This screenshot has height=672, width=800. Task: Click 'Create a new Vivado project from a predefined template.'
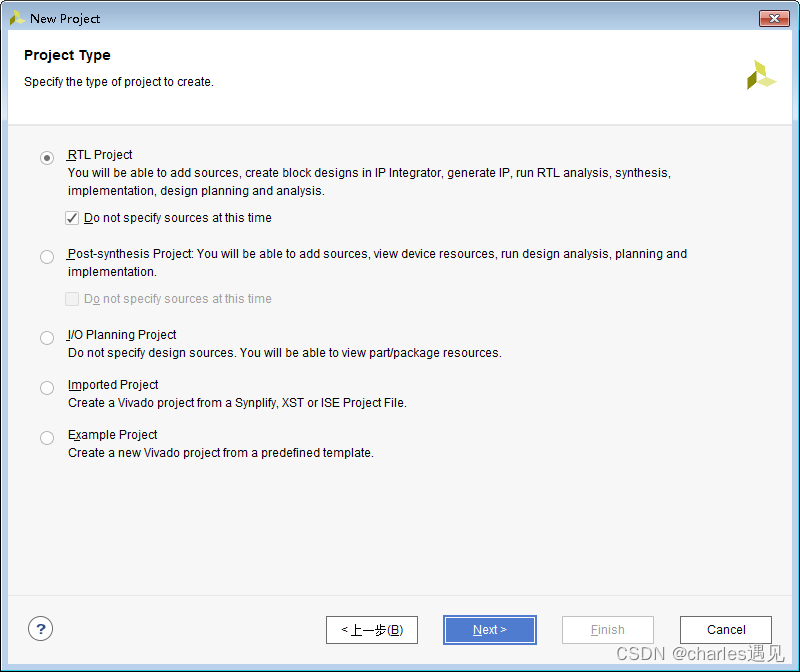[x=221, y=453]
